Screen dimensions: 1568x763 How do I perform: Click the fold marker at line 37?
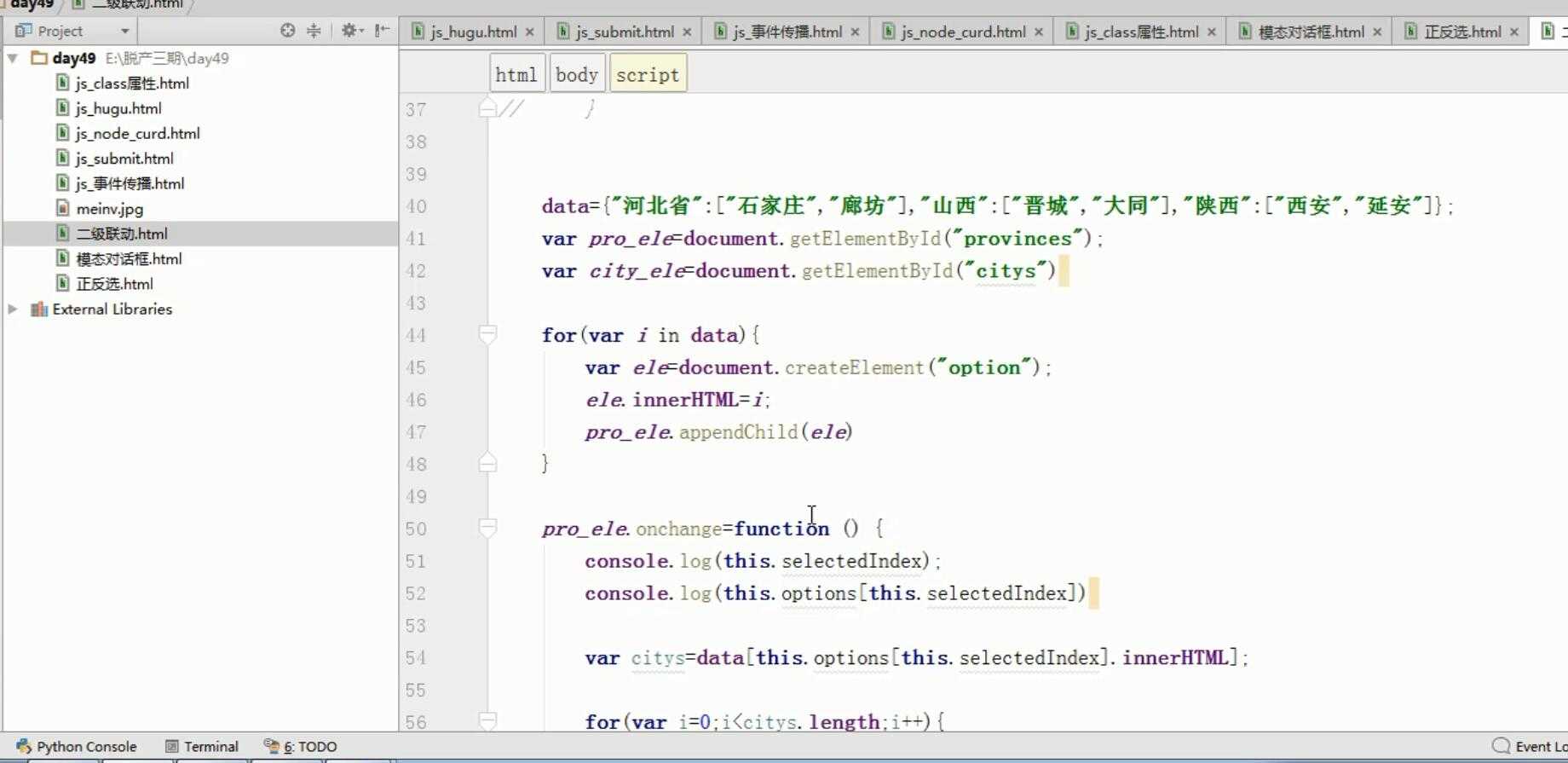click(x=487, y=107)
